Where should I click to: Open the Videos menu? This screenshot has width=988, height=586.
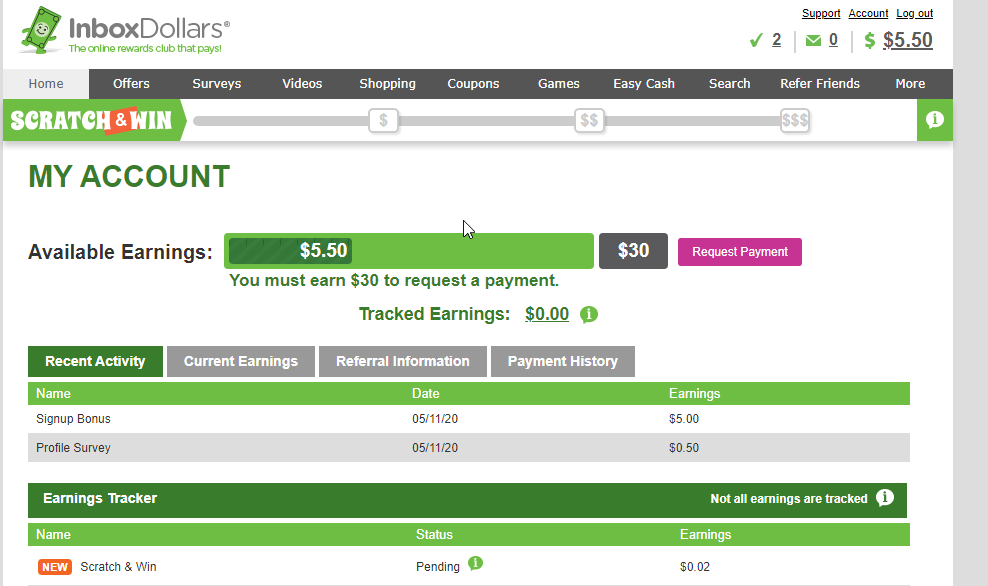click(302, 84)
